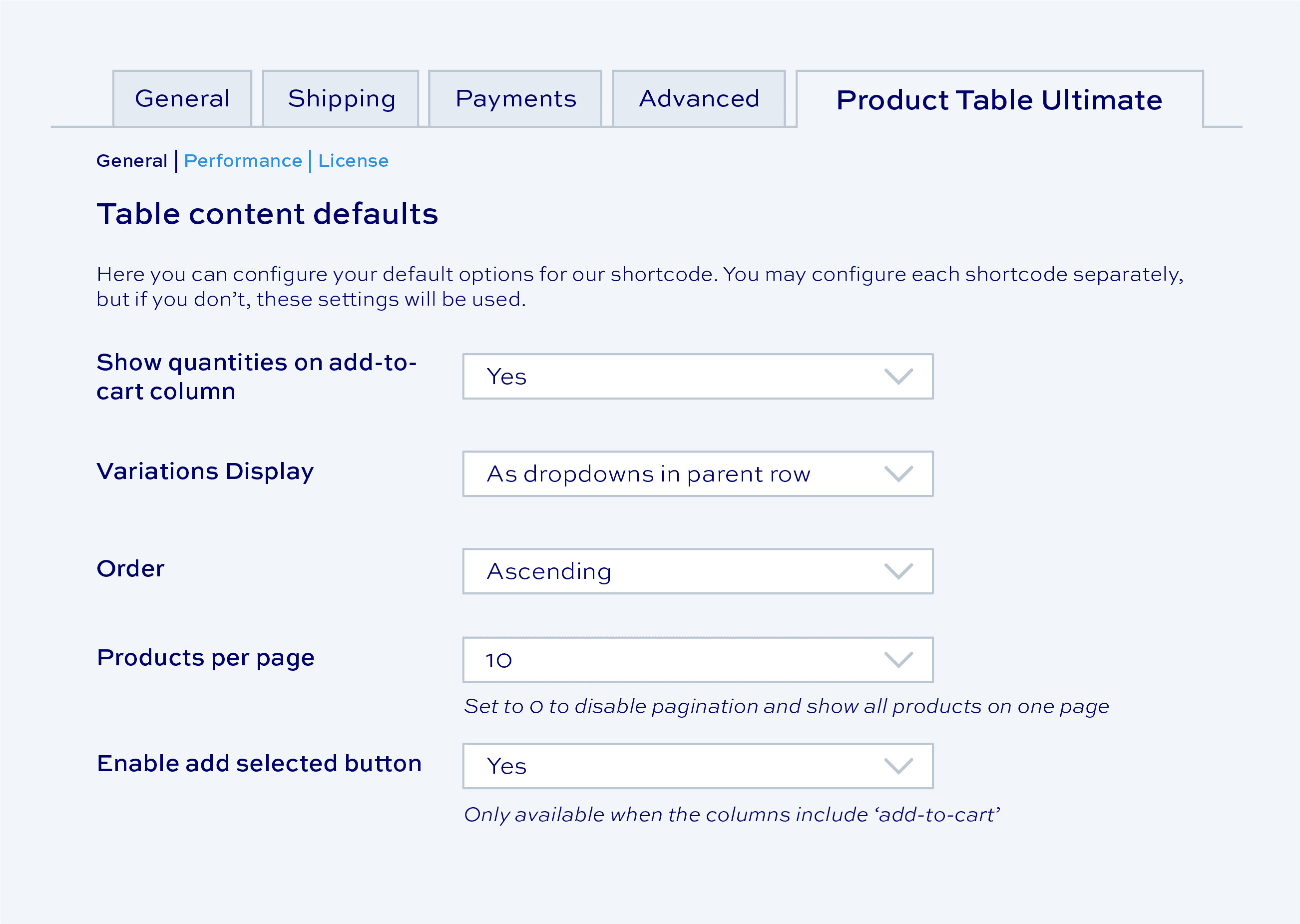Click the pagination hint text under Products per page
1300x924 pixels.
[786, 707]
